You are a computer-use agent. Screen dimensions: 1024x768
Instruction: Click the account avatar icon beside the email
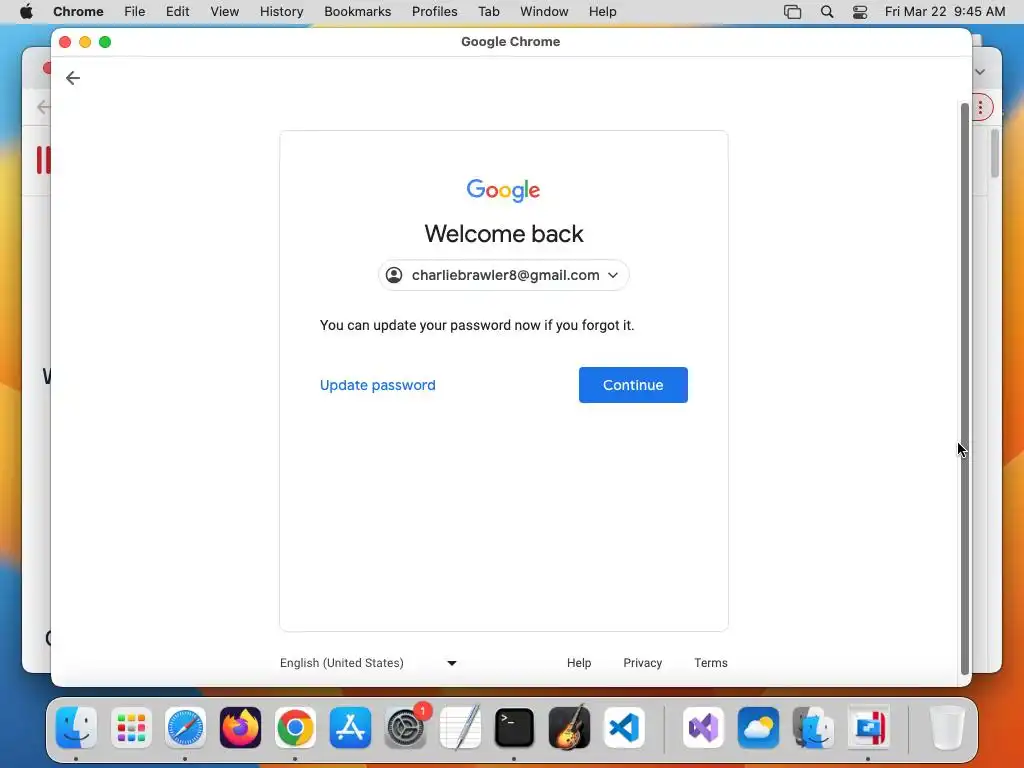pyautogui.click(x=394, y=275)
